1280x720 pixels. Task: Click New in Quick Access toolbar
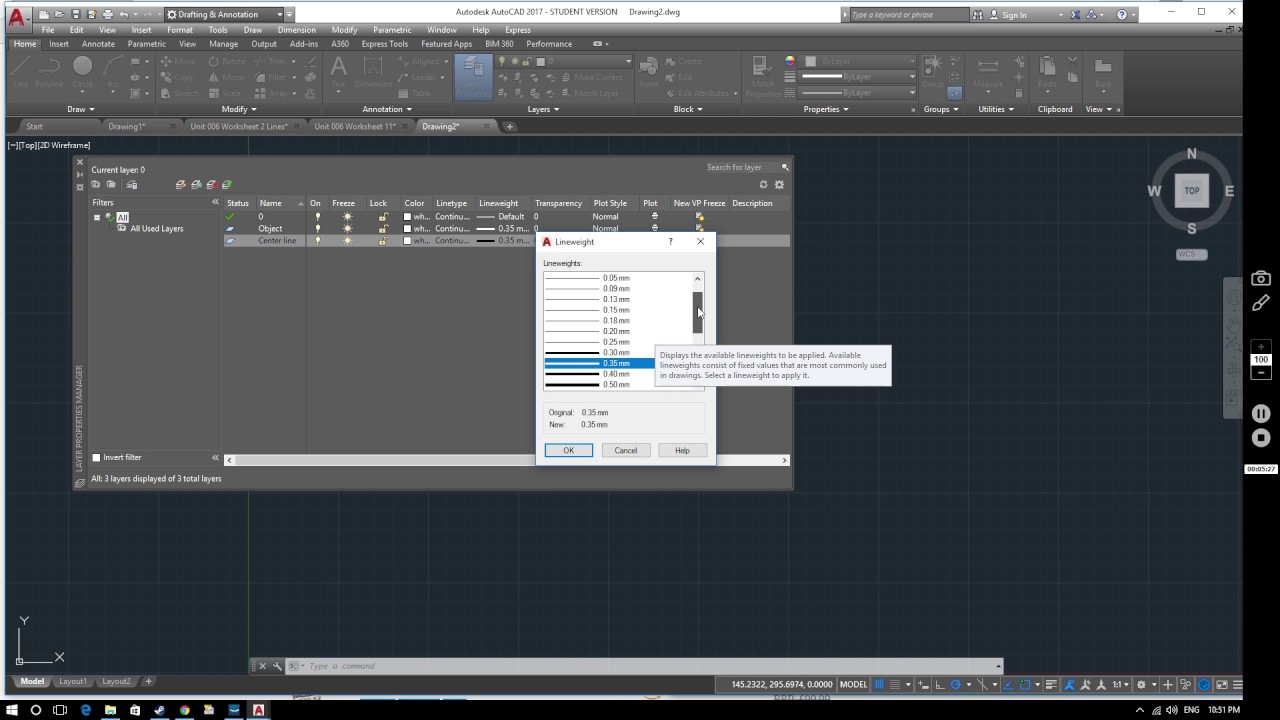(44, 15)
